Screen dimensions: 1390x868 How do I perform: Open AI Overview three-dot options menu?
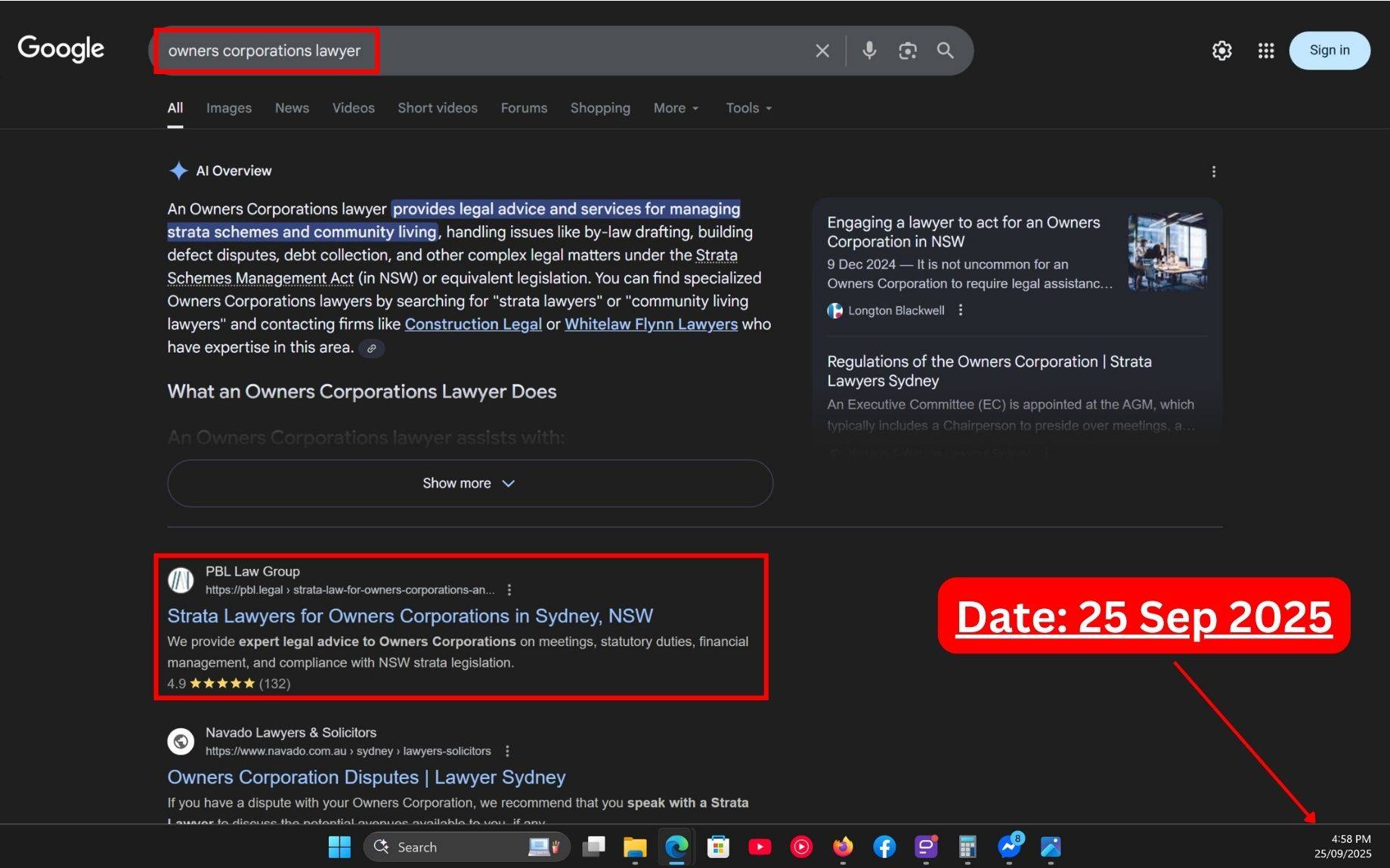[x=1213, y=171]
